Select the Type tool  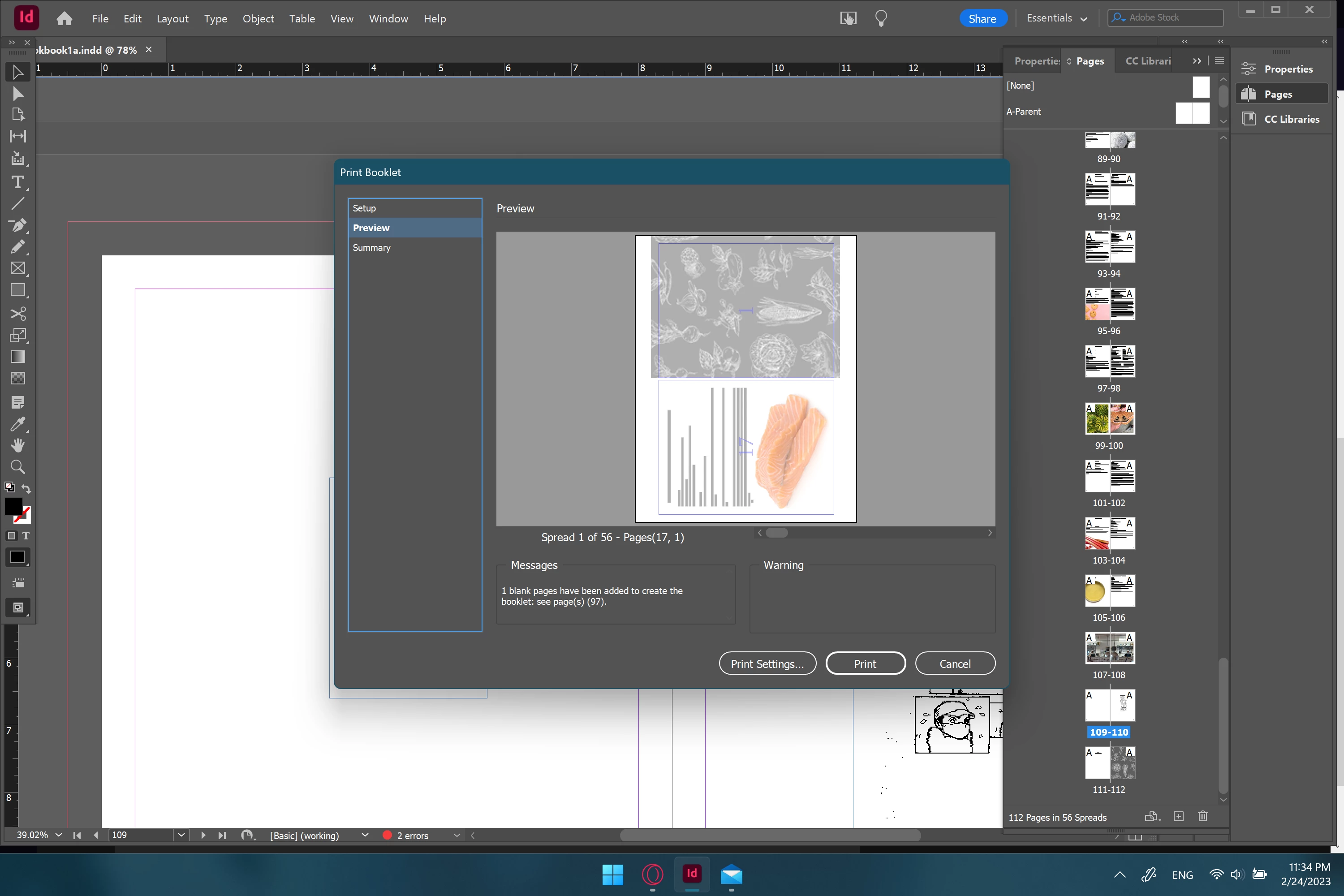point(18,182)
